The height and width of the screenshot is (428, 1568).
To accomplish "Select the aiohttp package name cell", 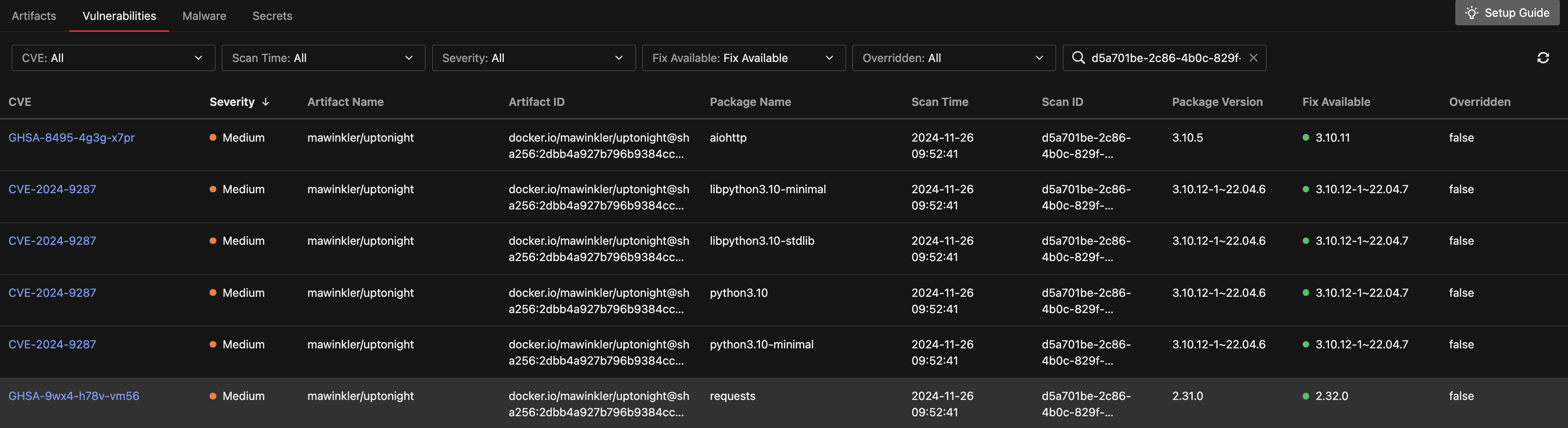I will (728, 138).
